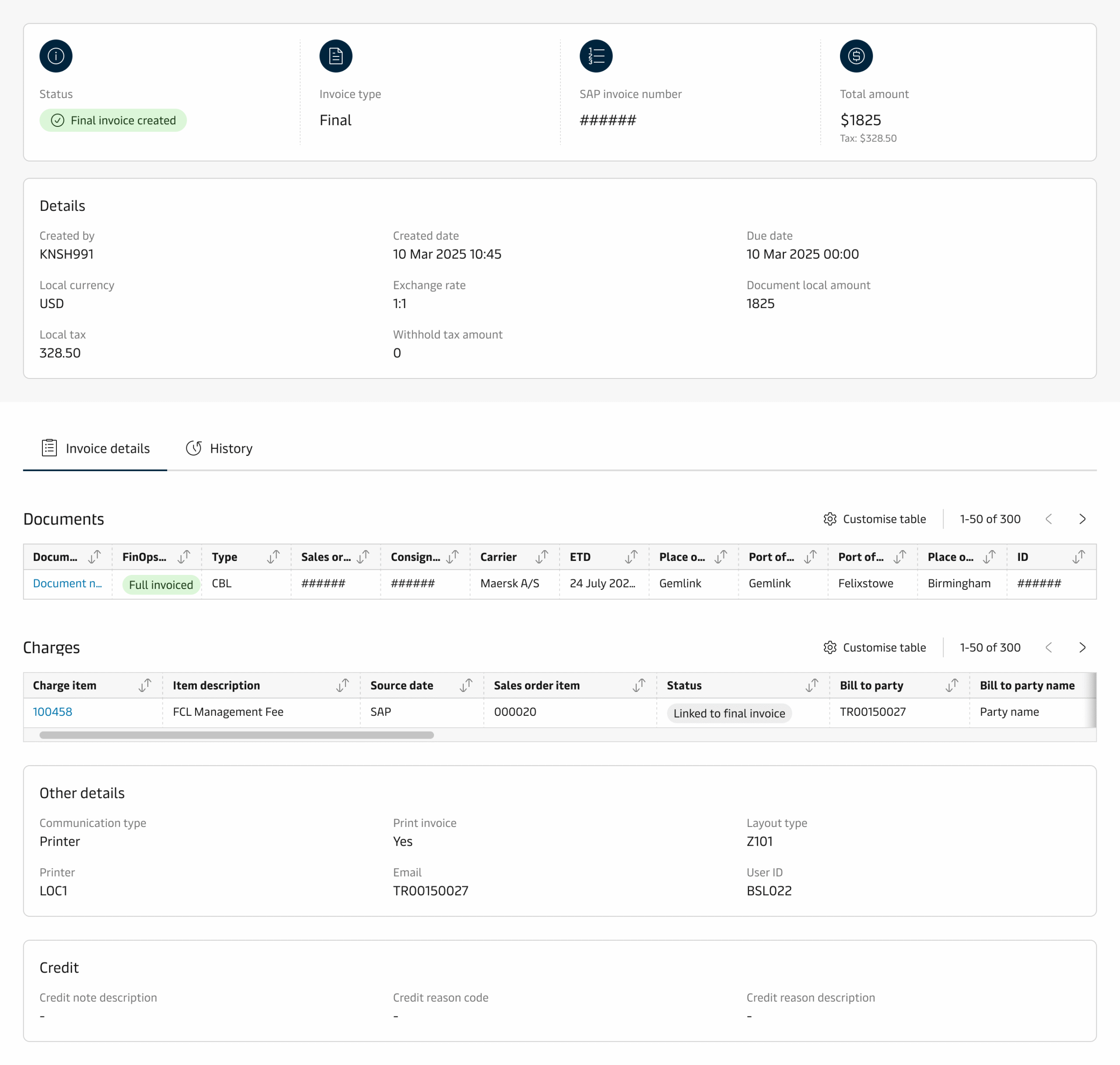Sort Charges by Item description column
Image resolution: width=1120 pixels, height=1065 pixels.
(x=343, y=685)
